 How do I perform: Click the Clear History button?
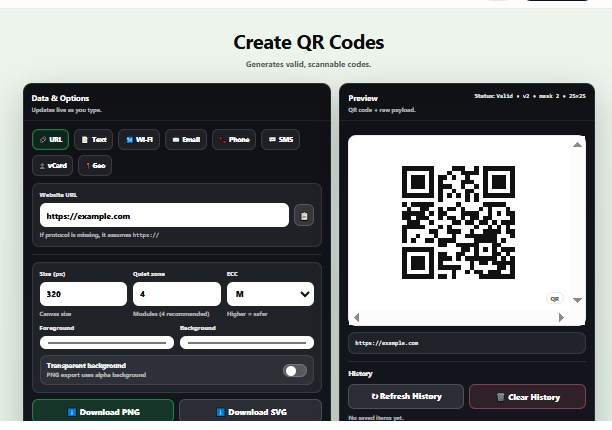pyautogui.click(x=527, y=397)
